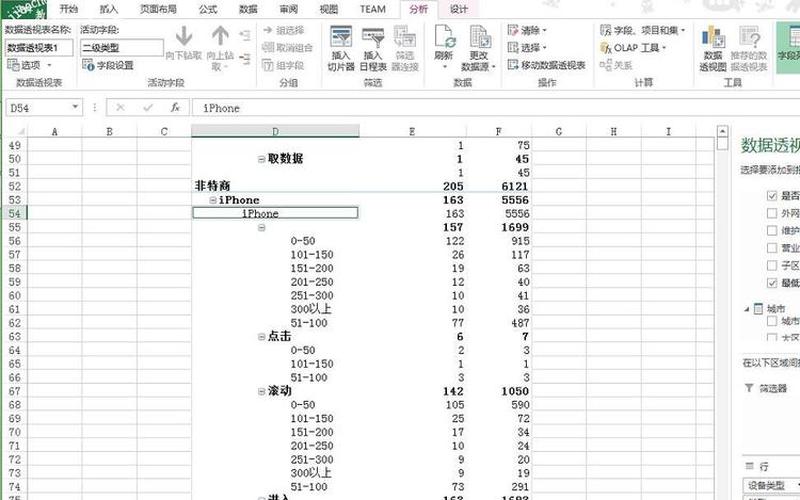This screenshot has width=800, height=500.
Task: Click the Rows (行) area icon
Action: click(749, 466)
